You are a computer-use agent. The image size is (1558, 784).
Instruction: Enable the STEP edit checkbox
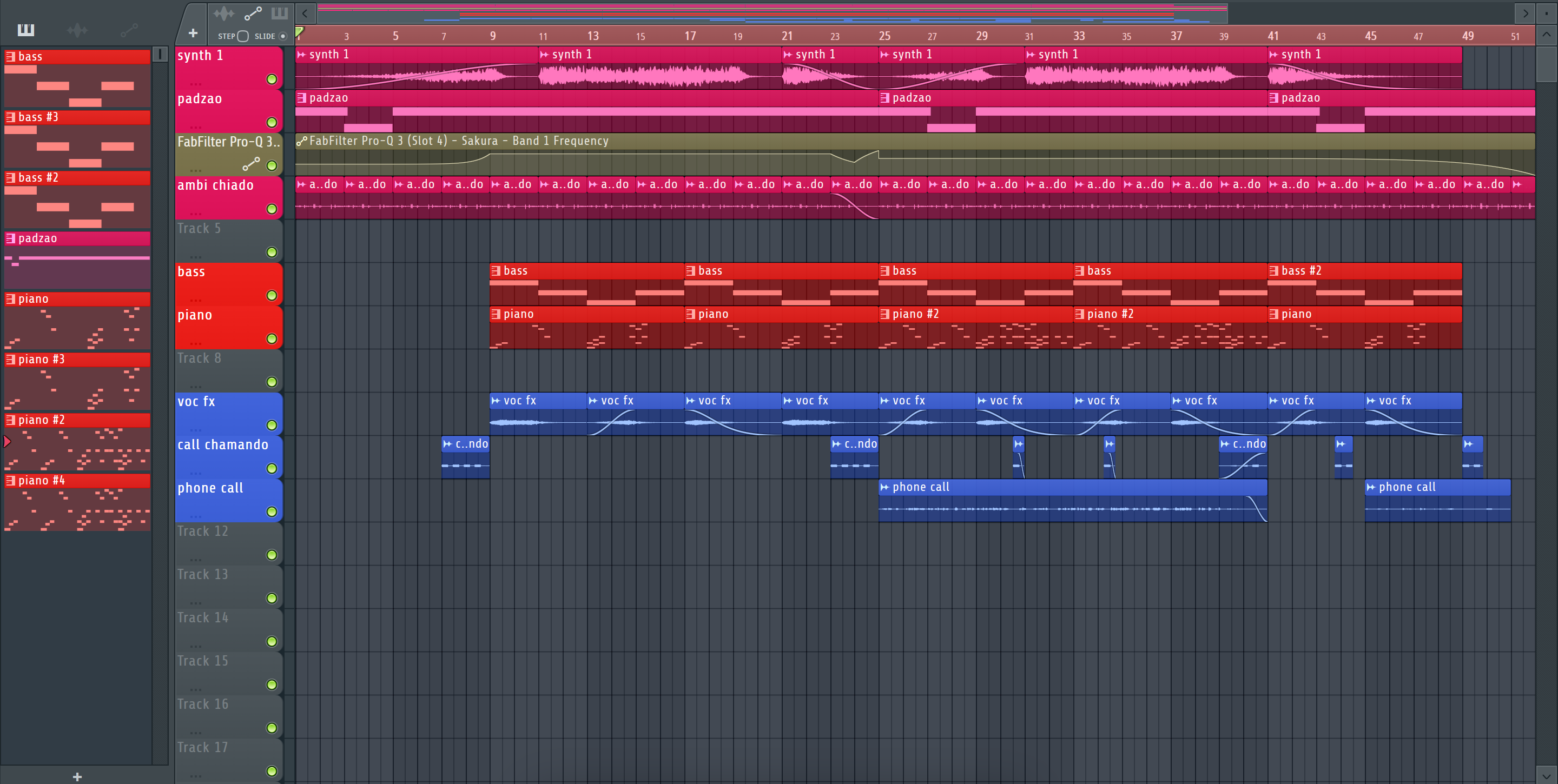click(x=242, y=36)
